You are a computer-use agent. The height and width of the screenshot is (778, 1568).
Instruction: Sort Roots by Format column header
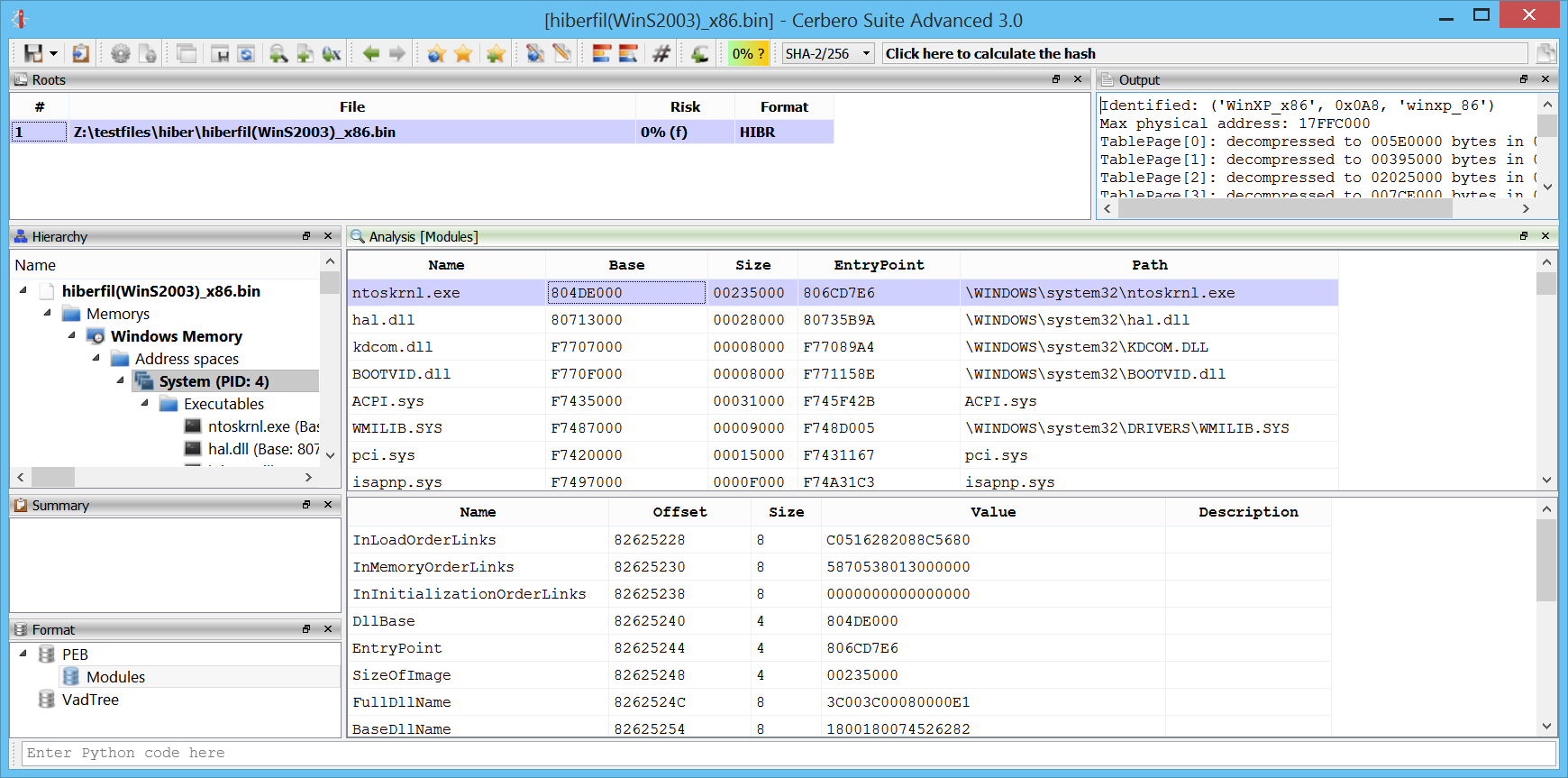click(784, 106)
